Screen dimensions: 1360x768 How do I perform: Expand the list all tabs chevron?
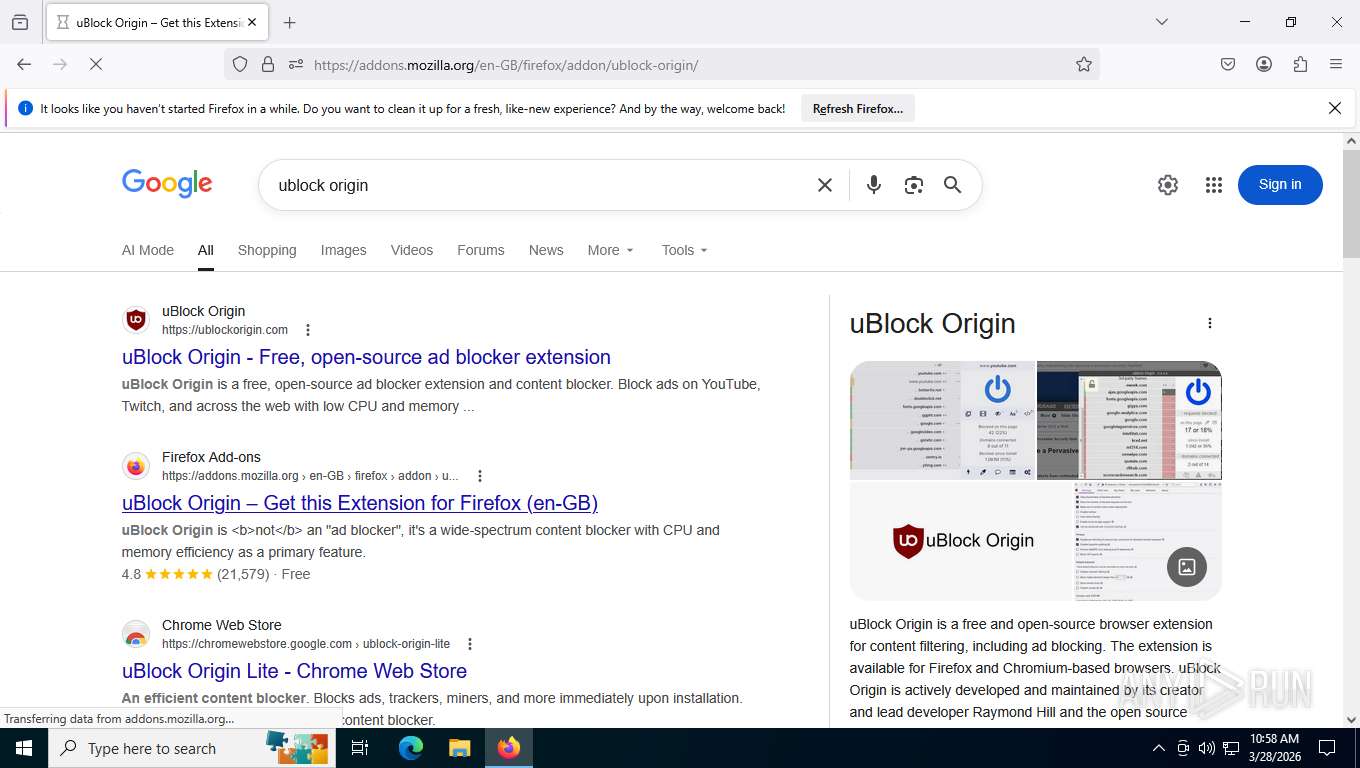point(1162,22)
